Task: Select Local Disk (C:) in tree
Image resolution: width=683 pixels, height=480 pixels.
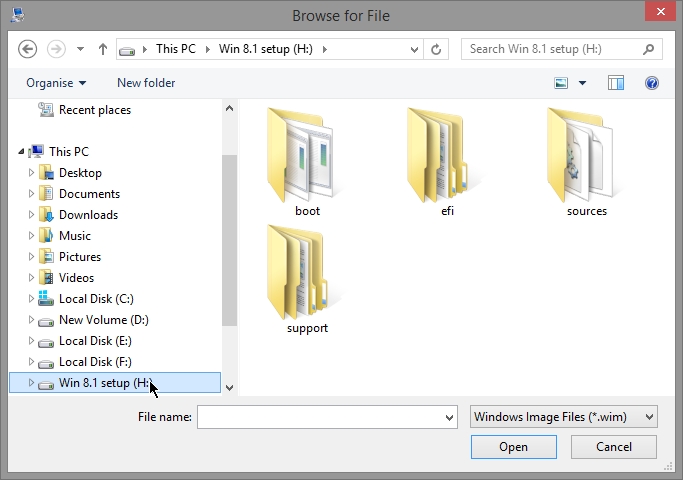Action: coord(96,299)
